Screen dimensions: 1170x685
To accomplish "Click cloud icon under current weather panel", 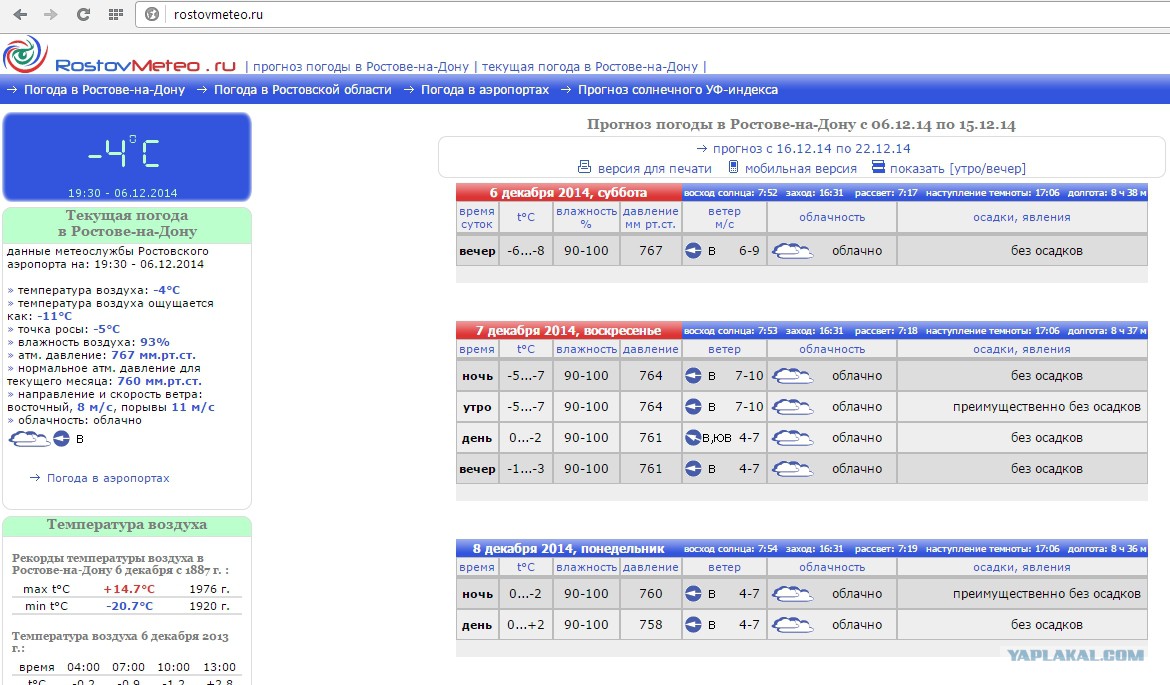I will click(x=28, y=439).
